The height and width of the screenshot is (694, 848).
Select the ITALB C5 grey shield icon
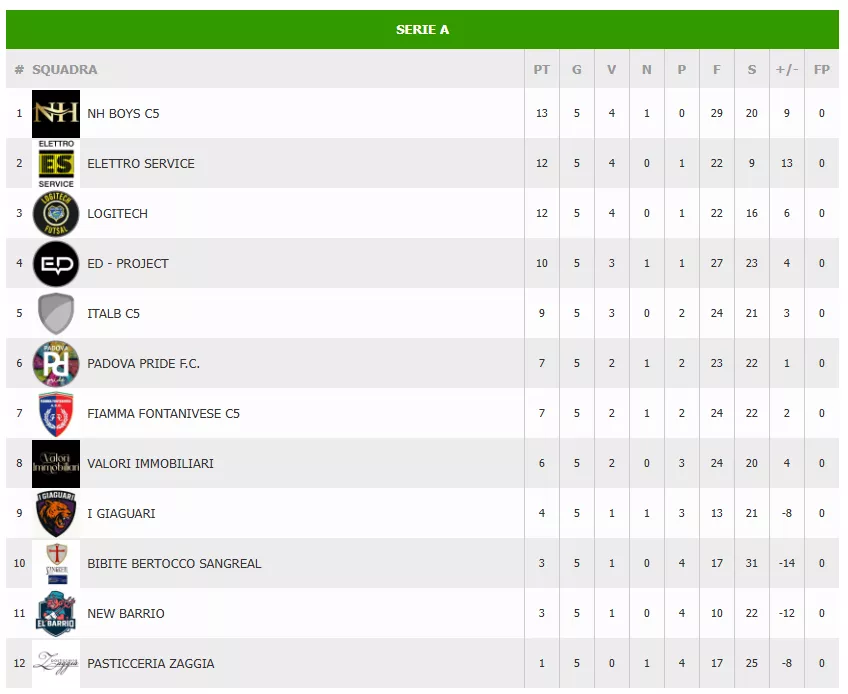[x=56, y=313]
